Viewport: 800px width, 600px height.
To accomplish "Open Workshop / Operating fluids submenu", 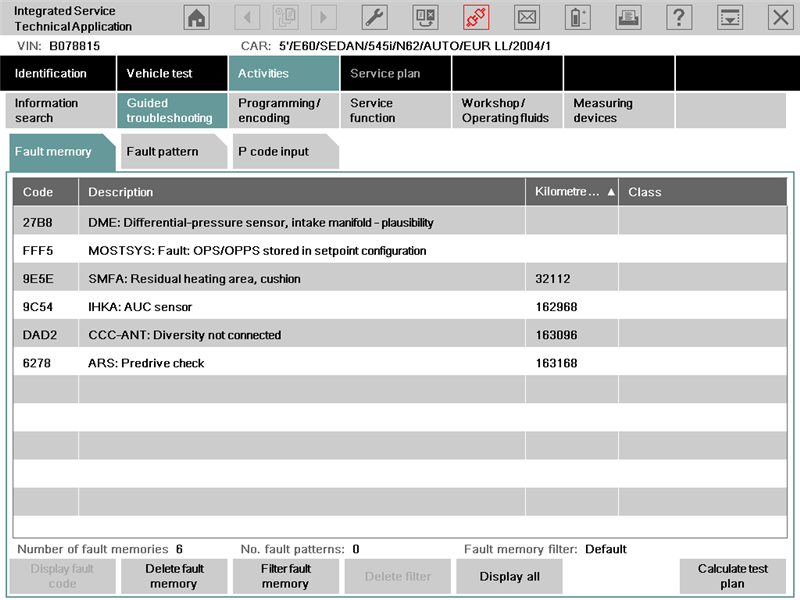I will pos(508,110).
